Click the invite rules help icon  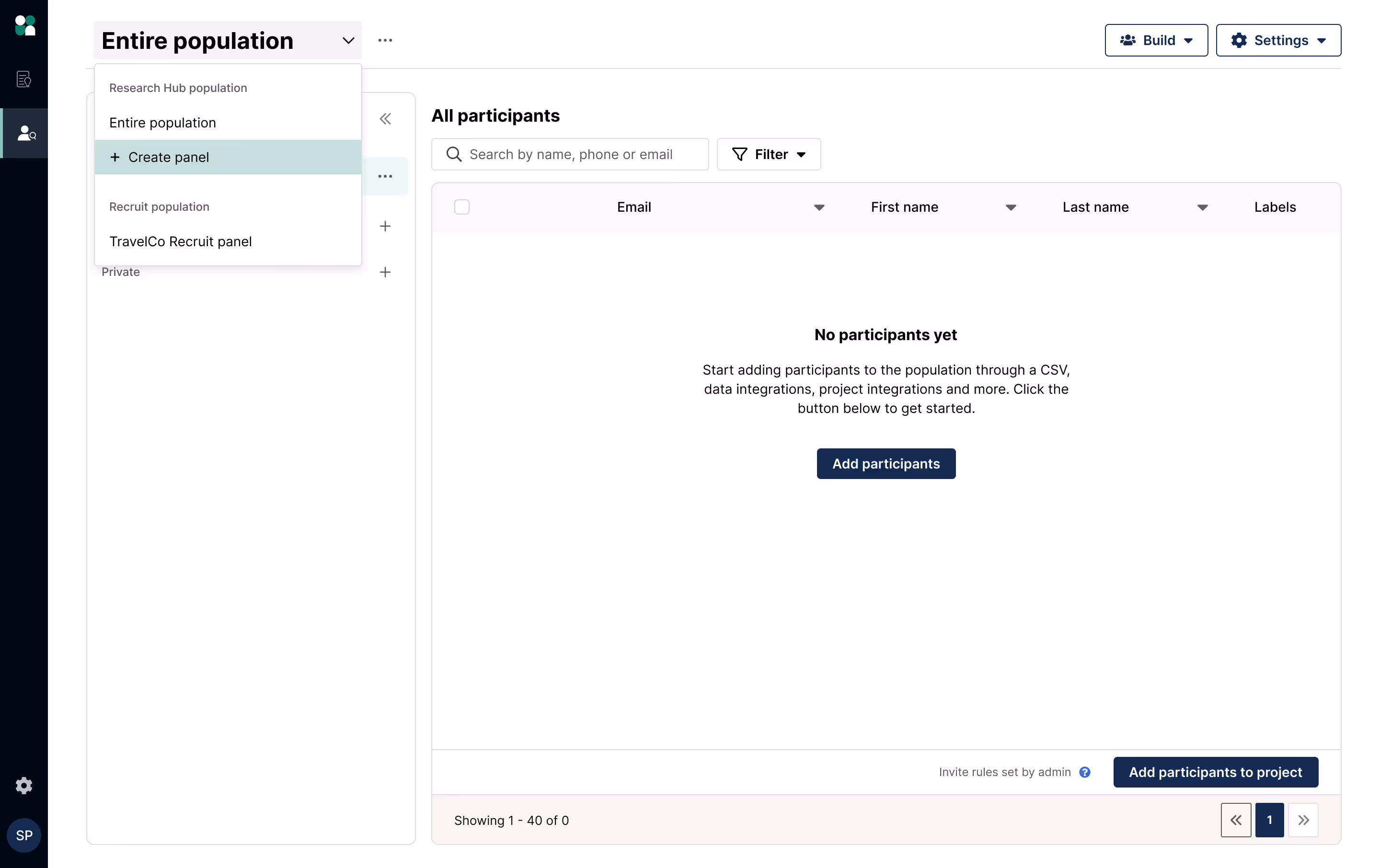(x=1084, y=772)
